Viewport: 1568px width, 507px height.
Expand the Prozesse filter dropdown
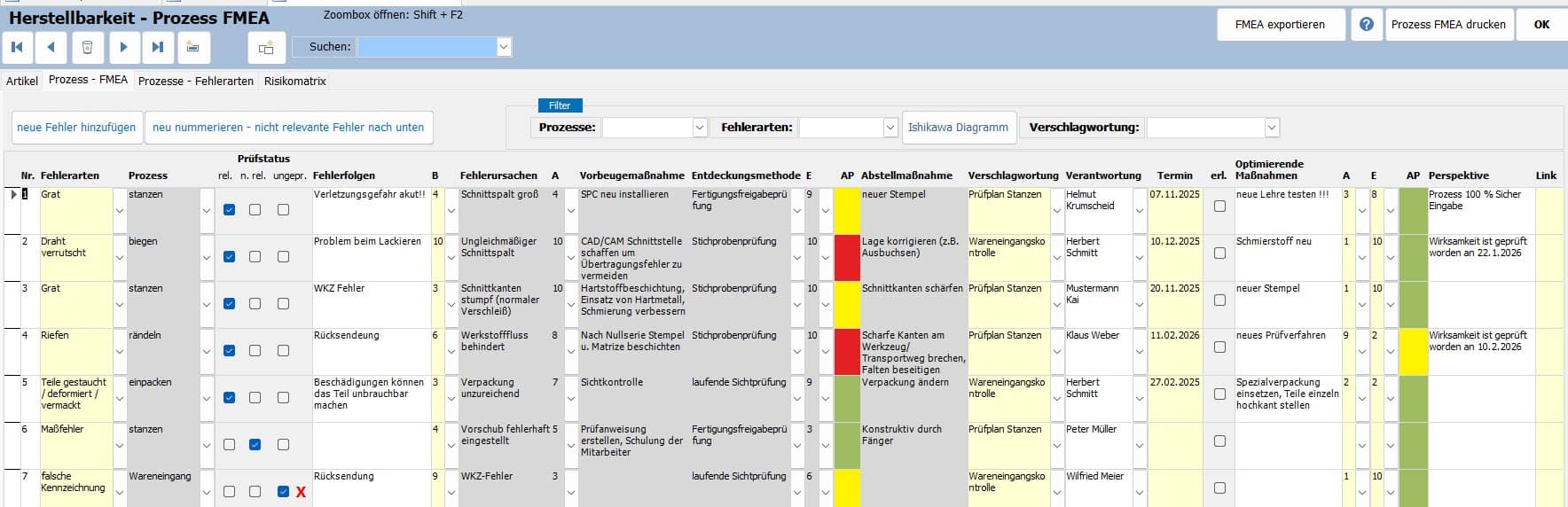[699, 128]
